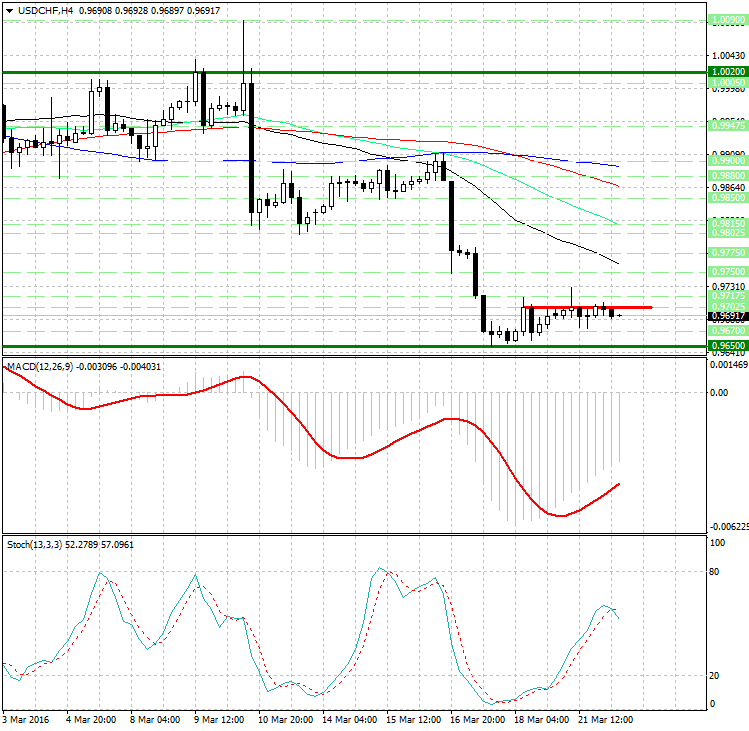
Task: Click the 14 Mar 04:00 time label
Action: tap(349, 720)
